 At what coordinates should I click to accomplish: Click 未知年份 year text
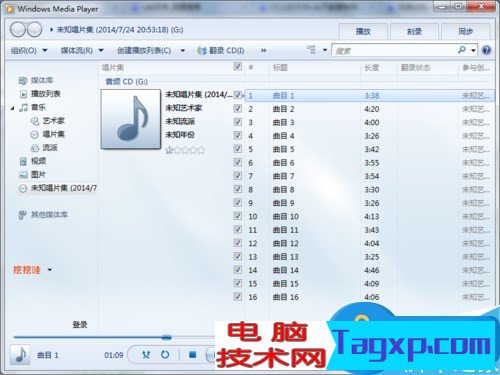180,135
